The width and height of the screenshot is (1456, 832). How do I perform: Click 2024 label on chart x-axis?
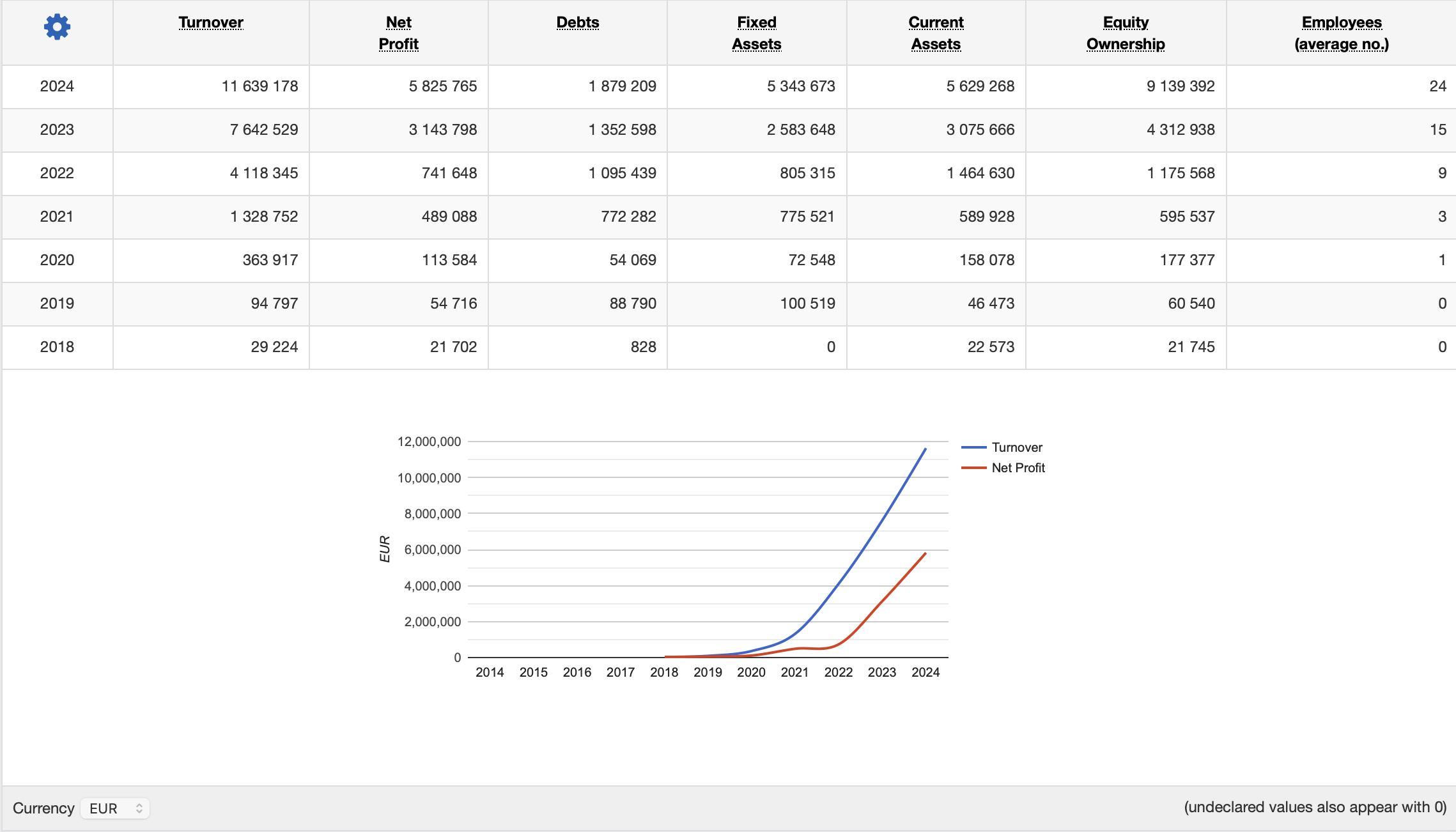(x=925, y=672)
